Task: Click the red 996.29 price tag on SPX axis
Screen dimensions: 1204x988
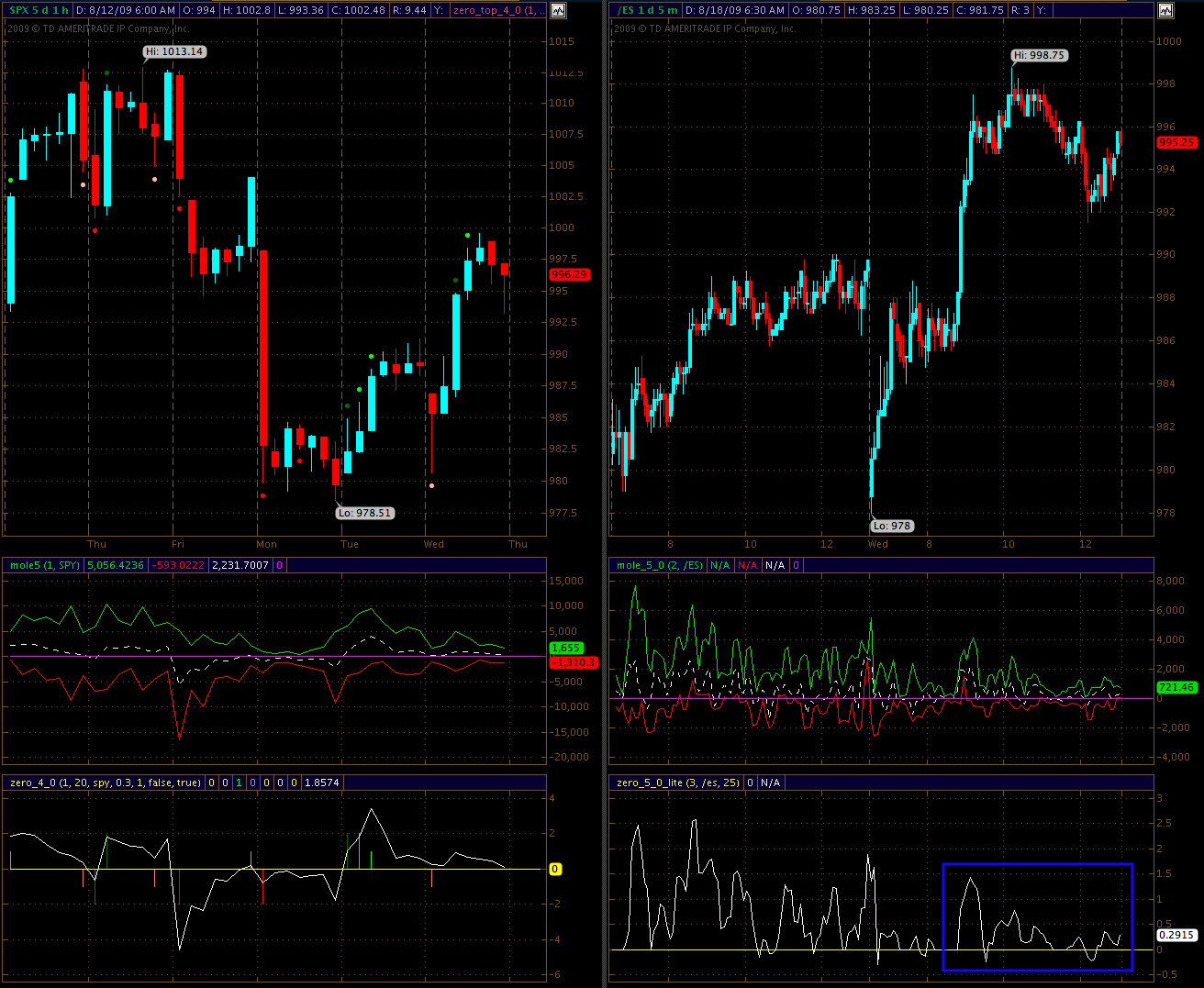Action: (x=569, y=274)
